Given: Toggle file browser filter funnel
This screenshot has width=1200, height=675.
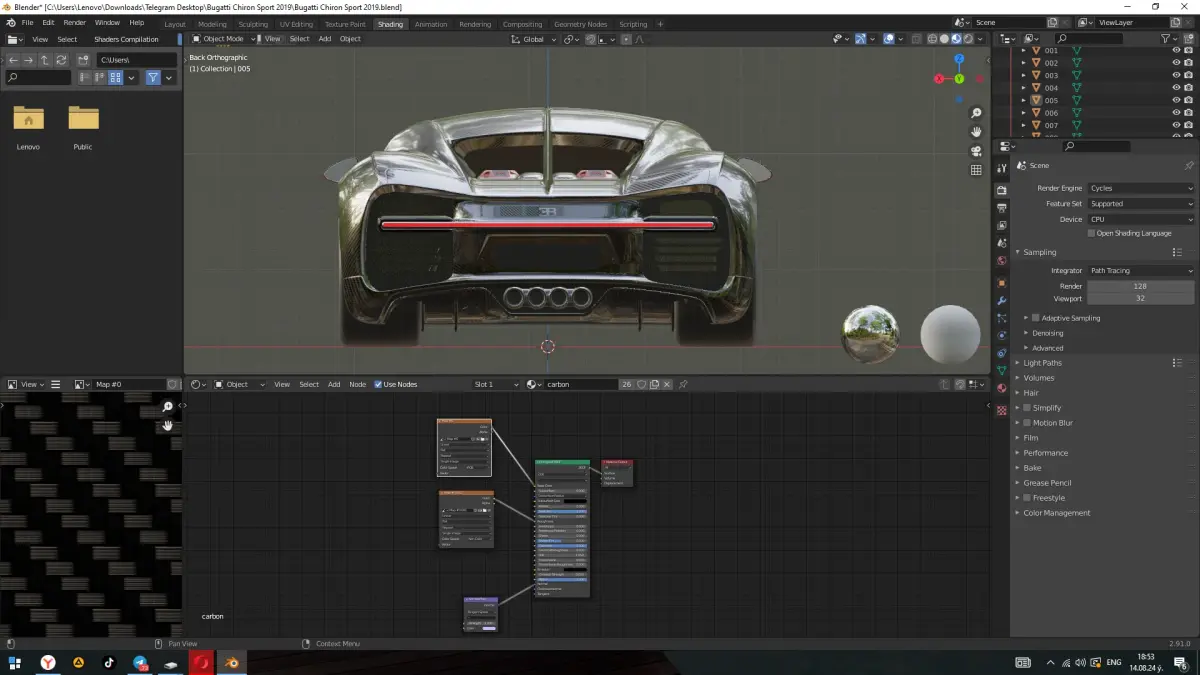Looking at the screenshot, I should pos(152,77).
